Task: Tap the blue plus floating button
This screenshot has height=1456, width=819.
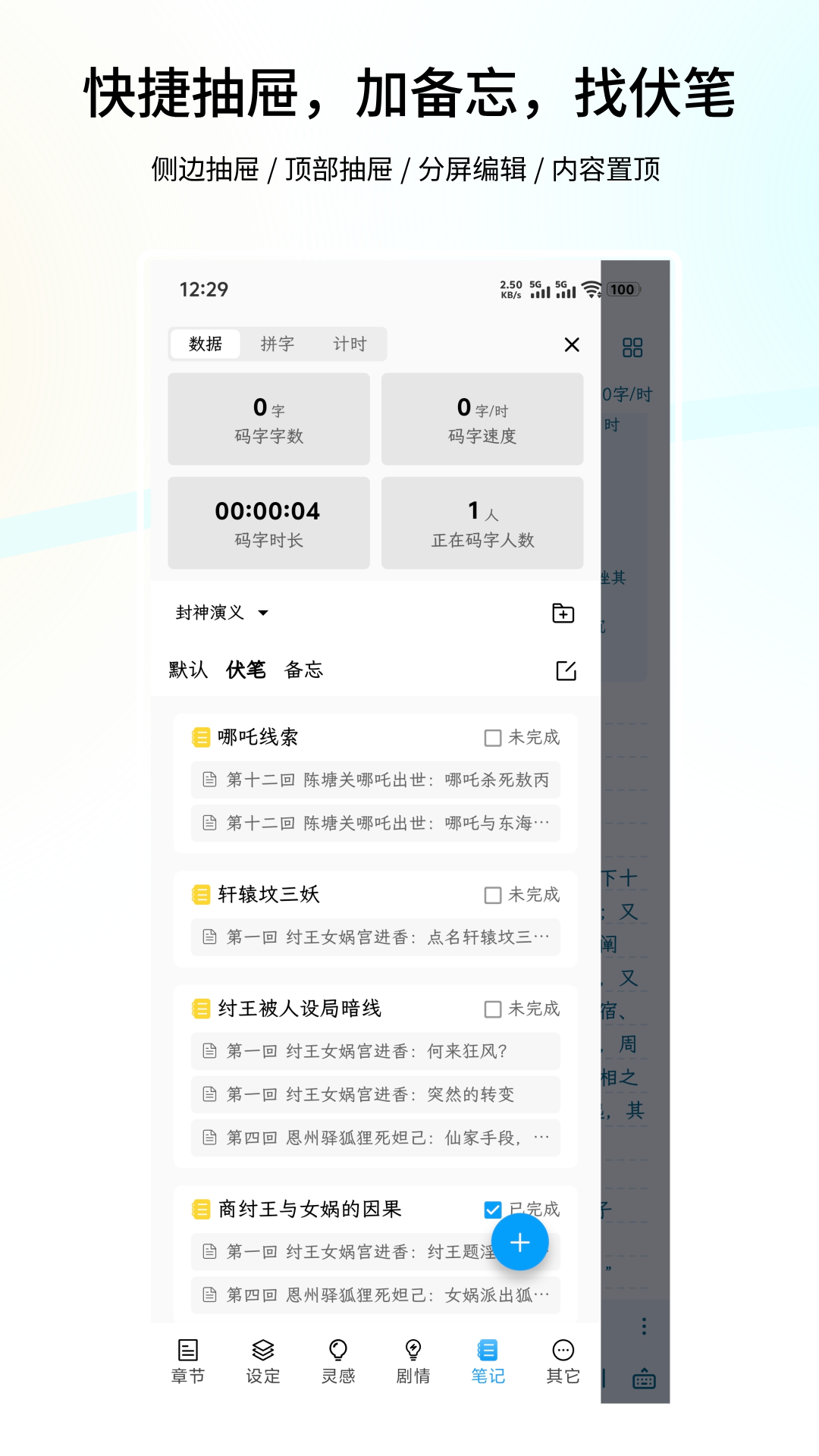Action: [x=519, y=1242]
